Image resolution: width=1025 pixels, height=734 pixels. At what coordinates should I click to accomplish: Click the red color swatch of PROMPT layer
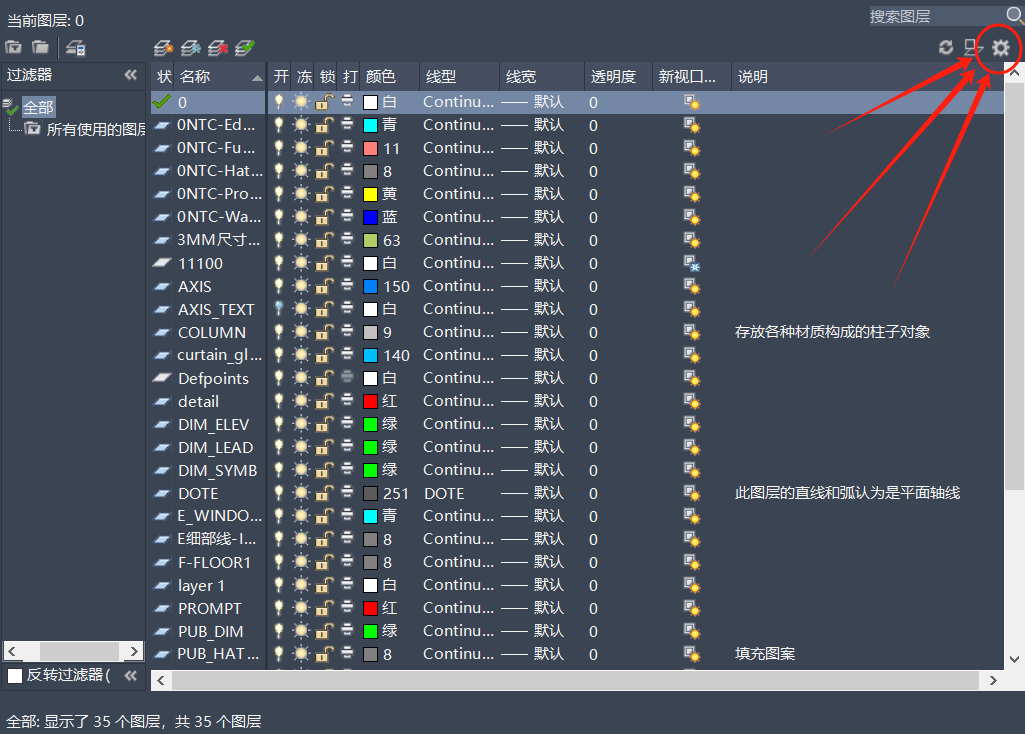(370, 608)
